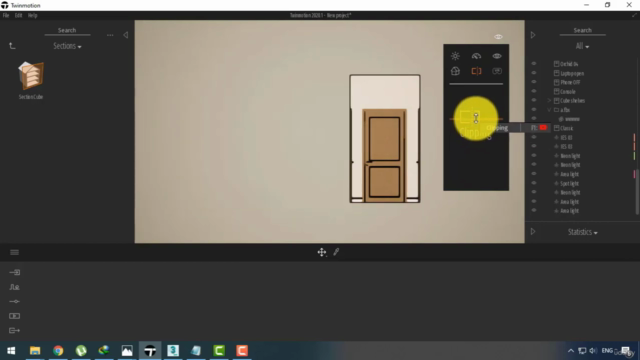The height and width of the screenshot is (360, 640).
Task: Open the green Camtasia taskbar icon
Action: coord(219,351)
